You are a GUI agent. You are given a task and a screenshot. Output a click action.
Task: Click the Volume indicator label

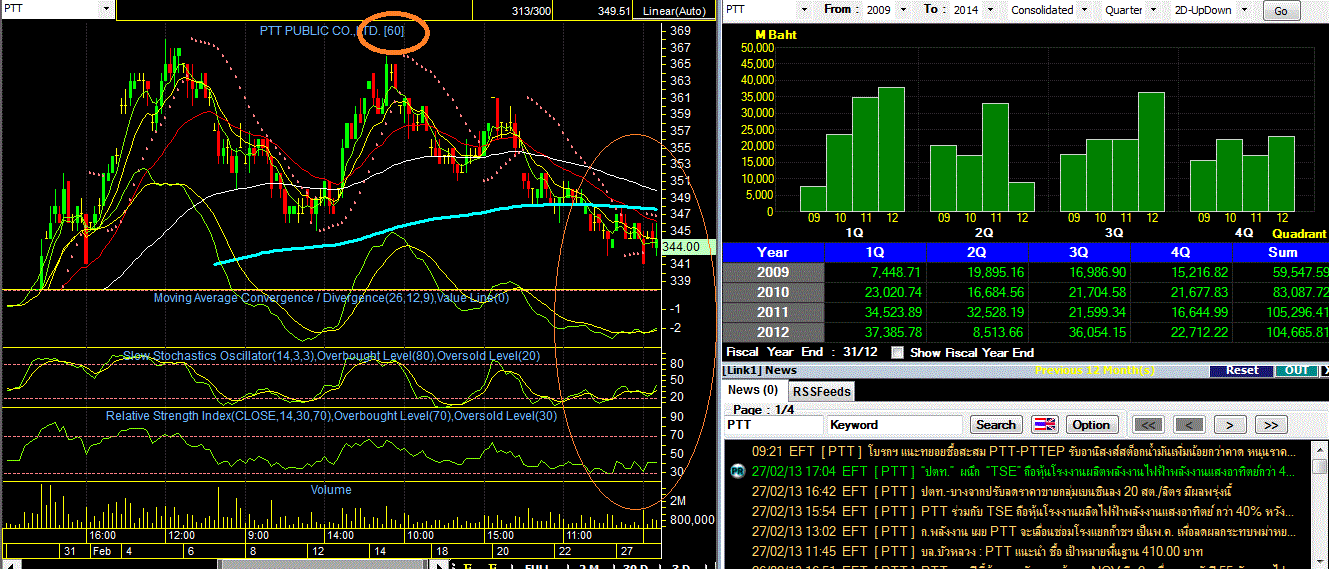(x=331, y=490)
